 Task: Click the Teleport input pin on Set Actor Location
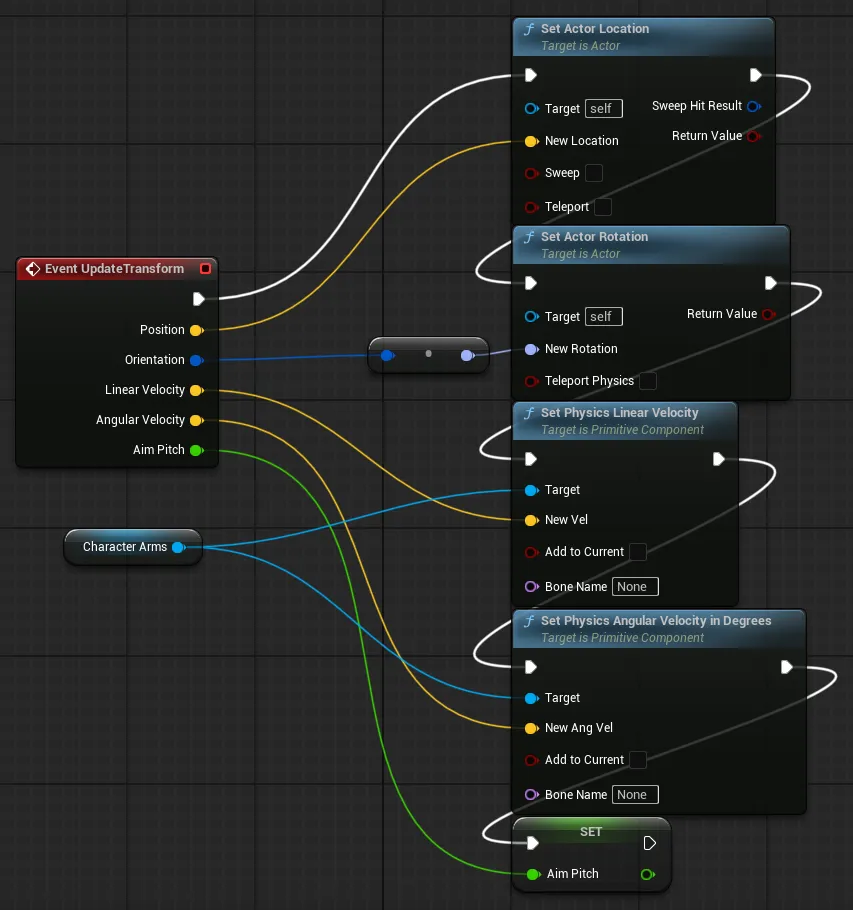tap(532, 207)
